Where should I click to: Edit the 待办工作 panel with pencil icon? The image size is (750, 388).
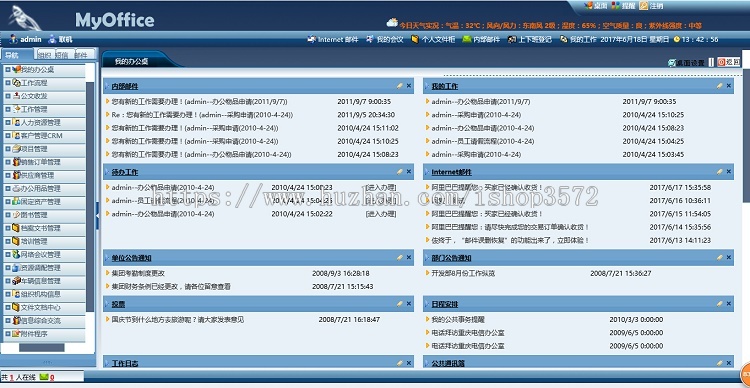(x=399, y=171)
